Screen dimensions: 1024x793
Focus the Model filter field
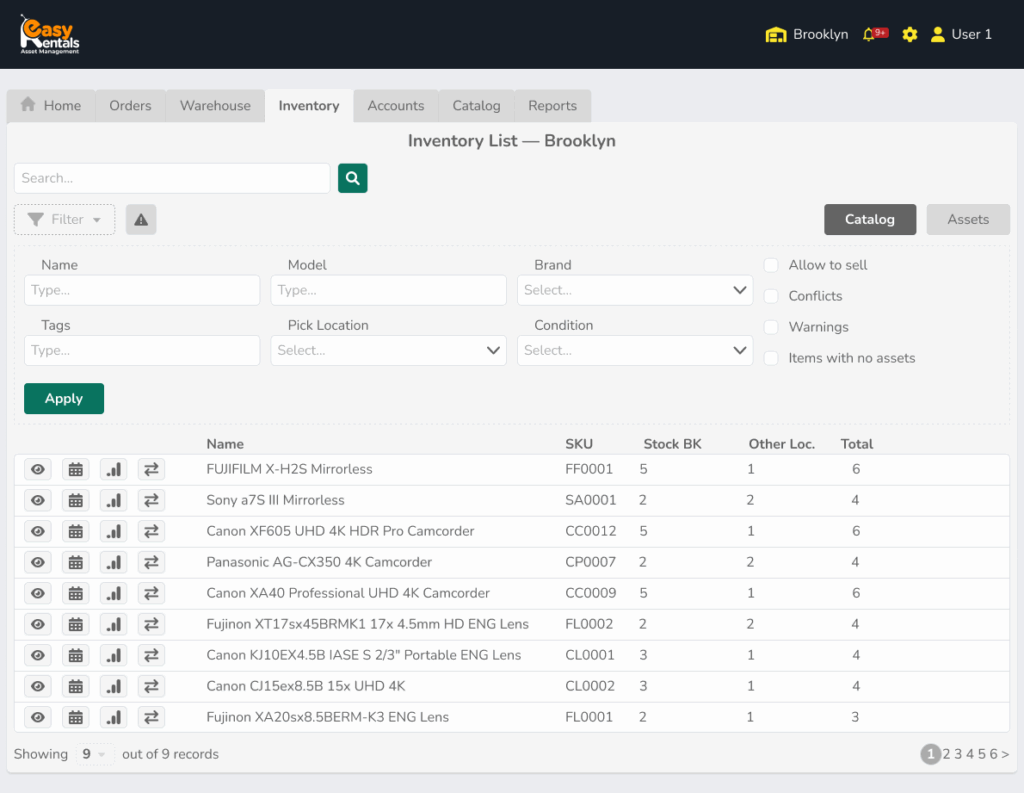[389, 290]
